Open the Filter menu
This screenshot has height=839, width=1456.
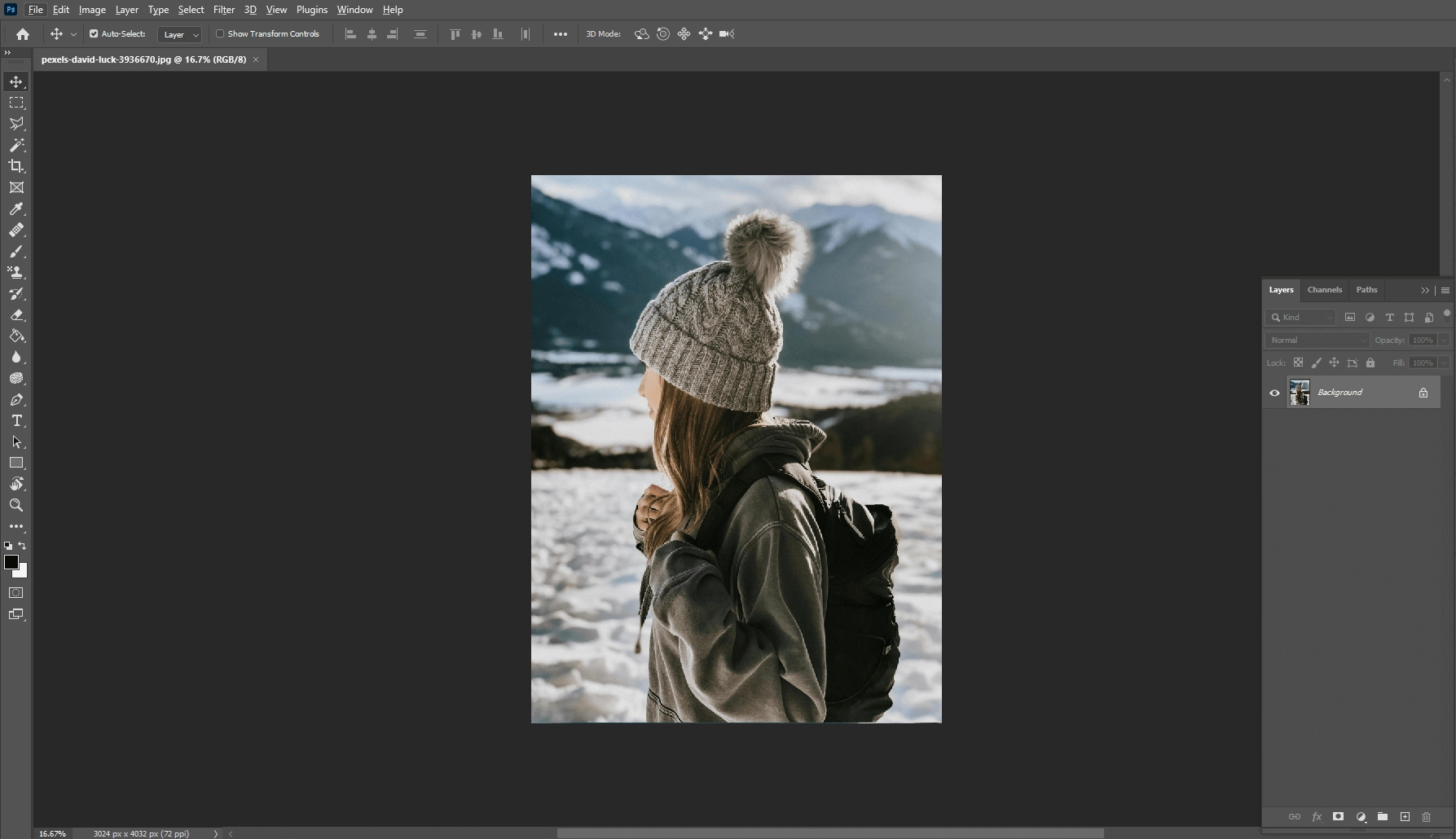tap(224, 10)
